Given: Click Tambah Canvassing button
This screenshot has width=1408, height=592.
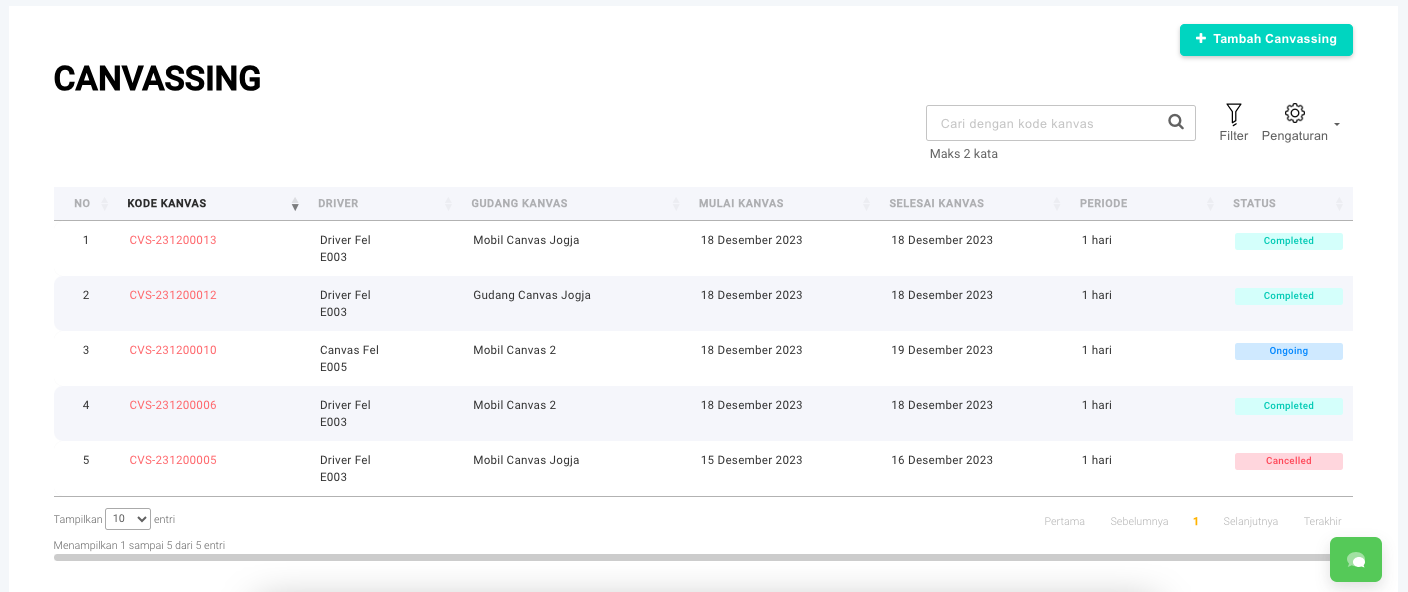Looking at the screenshot, I should tap(1266, 39).
